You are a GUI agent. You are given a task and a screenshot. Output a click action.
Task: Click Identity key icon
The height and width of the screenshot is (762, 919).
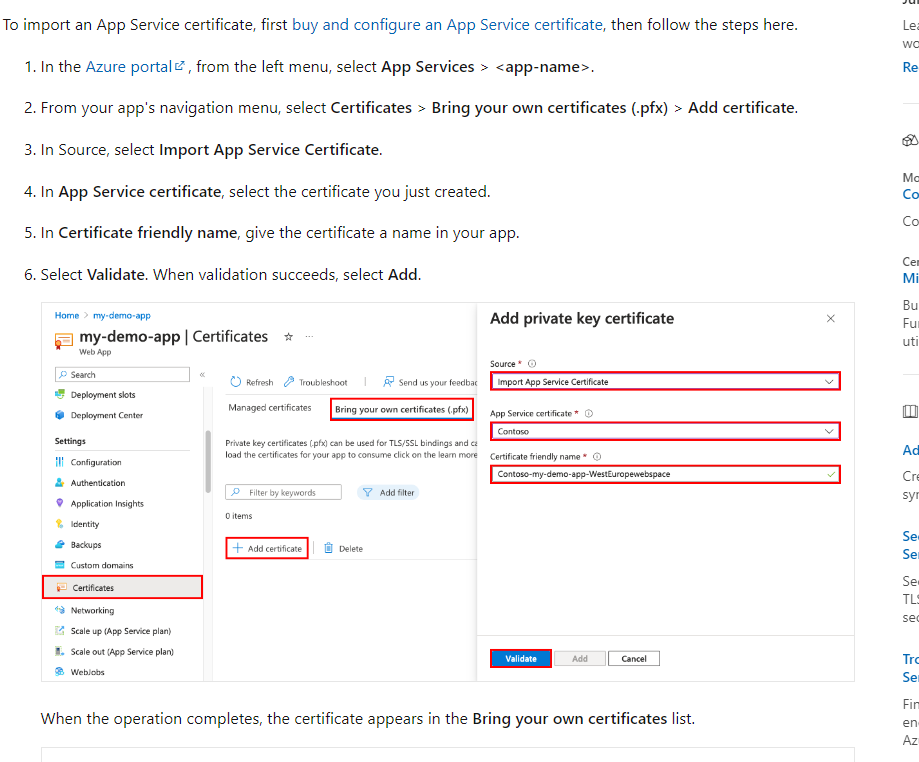[60, 523]
